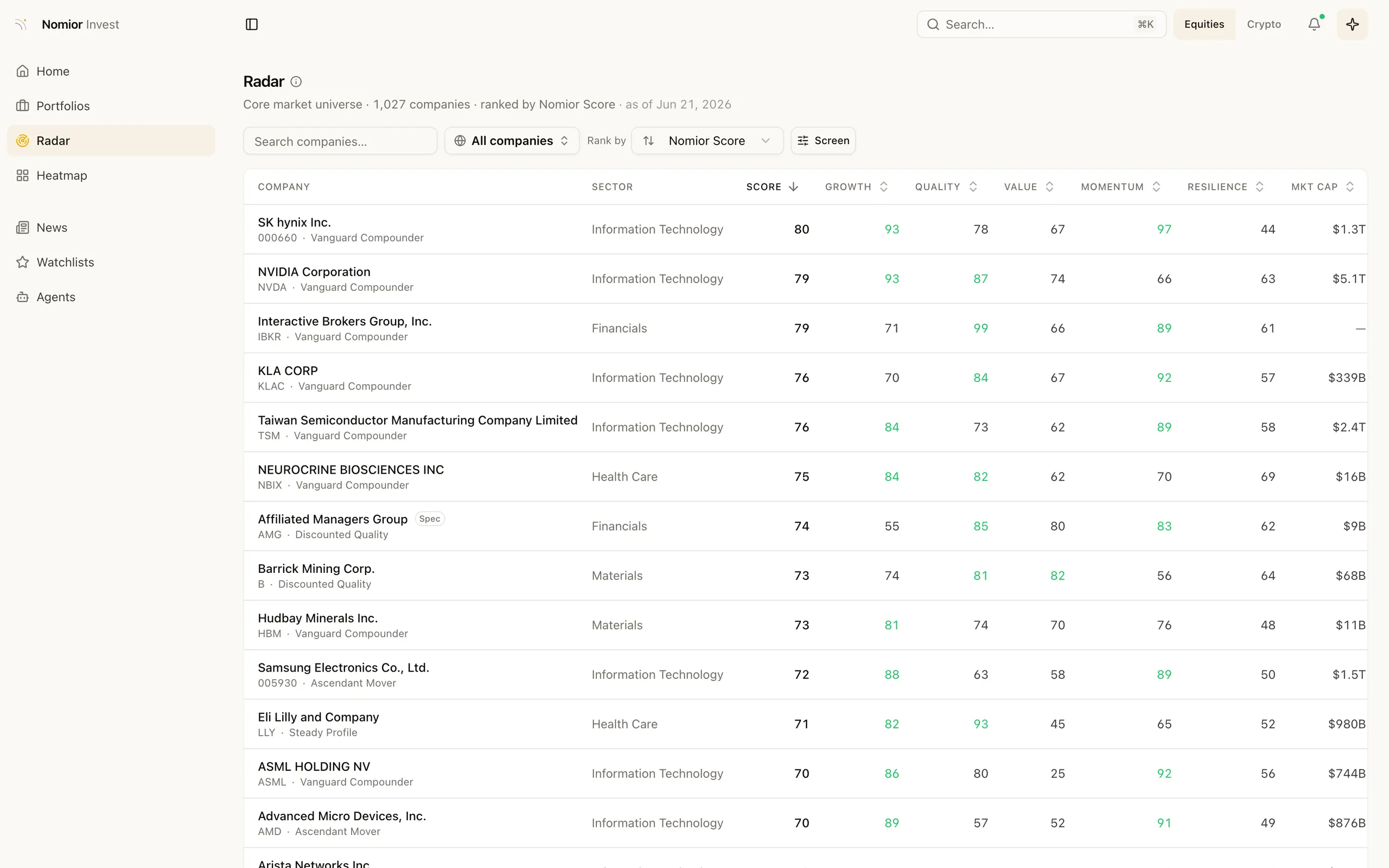Click the SCORE column header text
The image size is (1389, 868).
point(763,187)
